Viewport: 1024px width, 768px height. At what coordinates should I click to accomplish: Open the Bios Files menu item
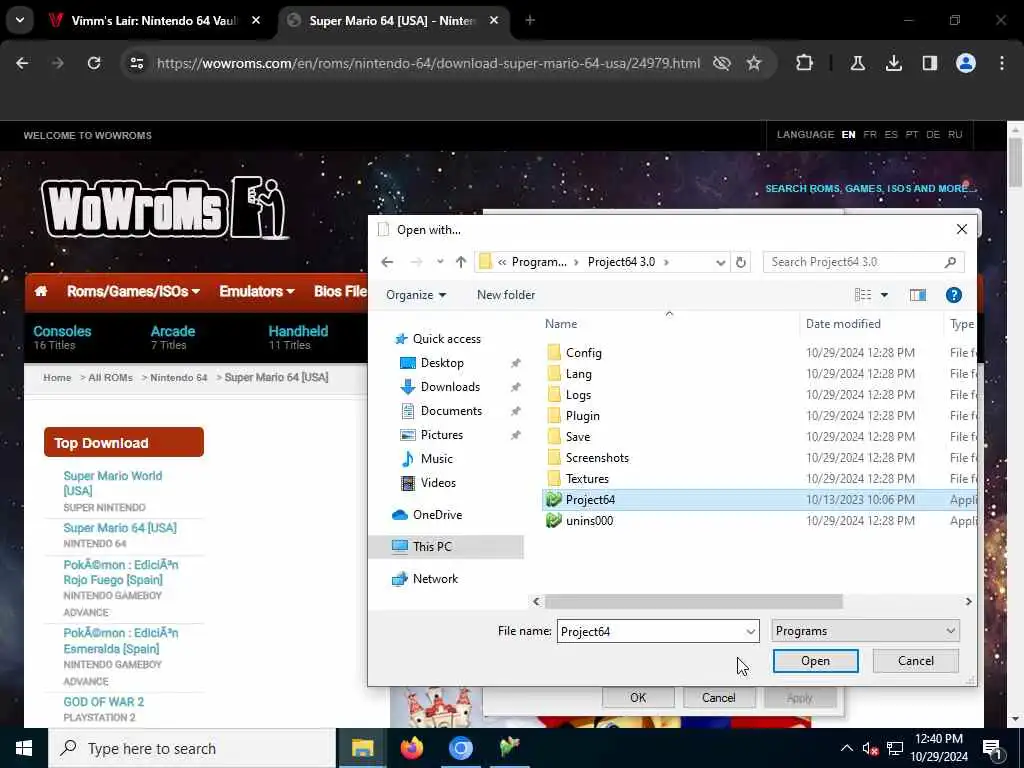tap(340, 291)
